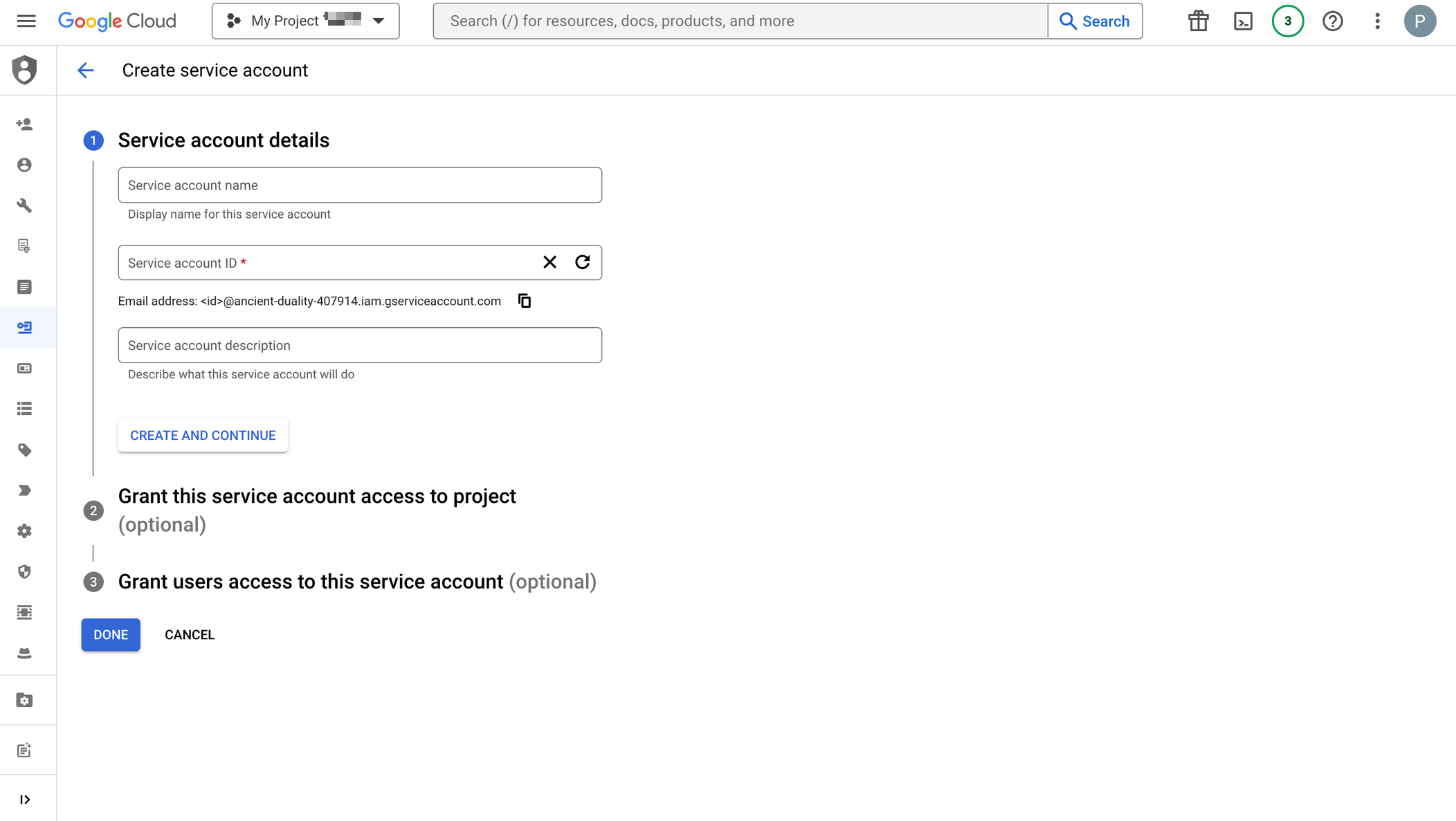Image resolution: width=1456 pixels, height=821 pixels.
Task: Activate Cloud Shell terminal icon
Action: pos(1243,21)
